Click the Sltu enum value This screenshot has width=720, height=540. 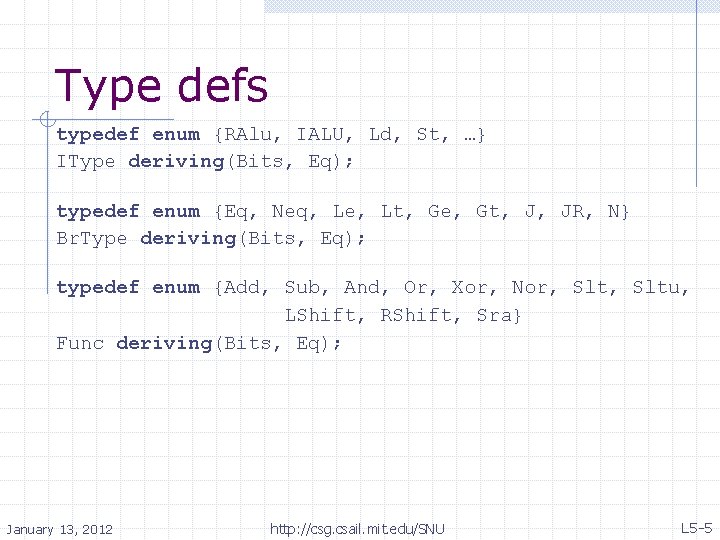coord(656,287)
